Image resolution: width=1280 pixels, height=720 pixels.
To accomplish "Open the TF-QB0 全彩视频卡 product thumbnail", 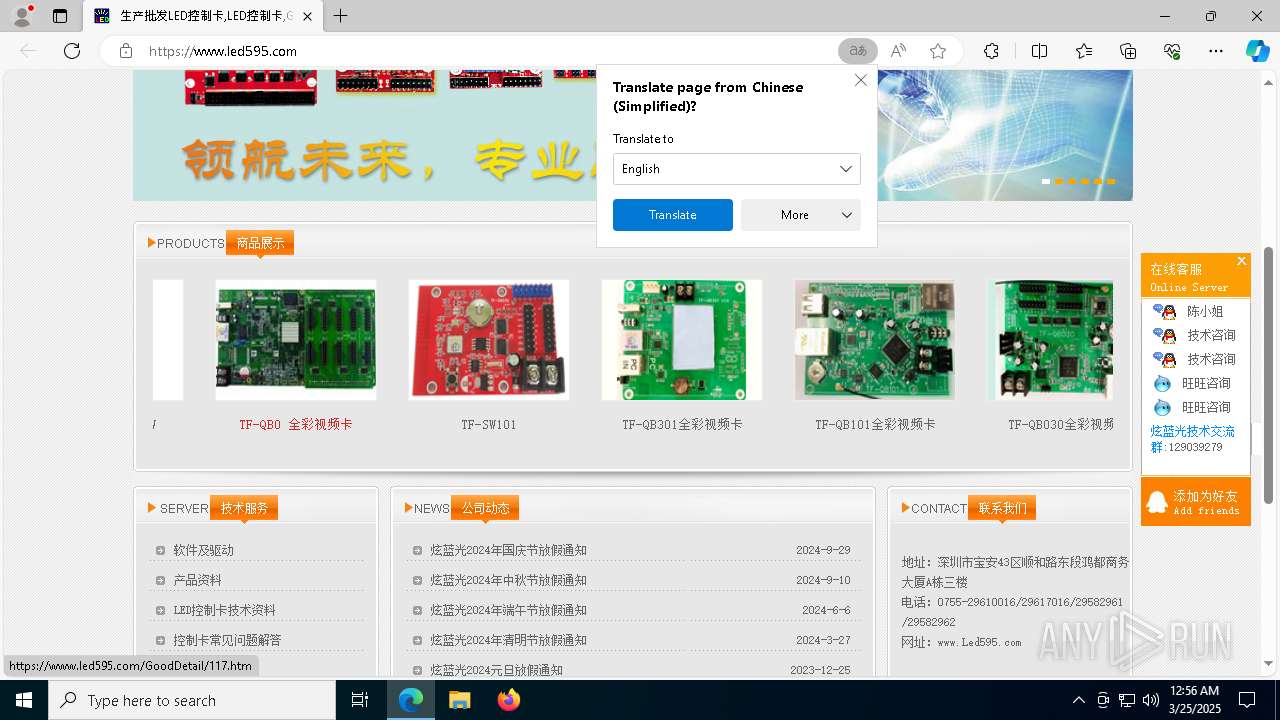I will click(296, 340).
